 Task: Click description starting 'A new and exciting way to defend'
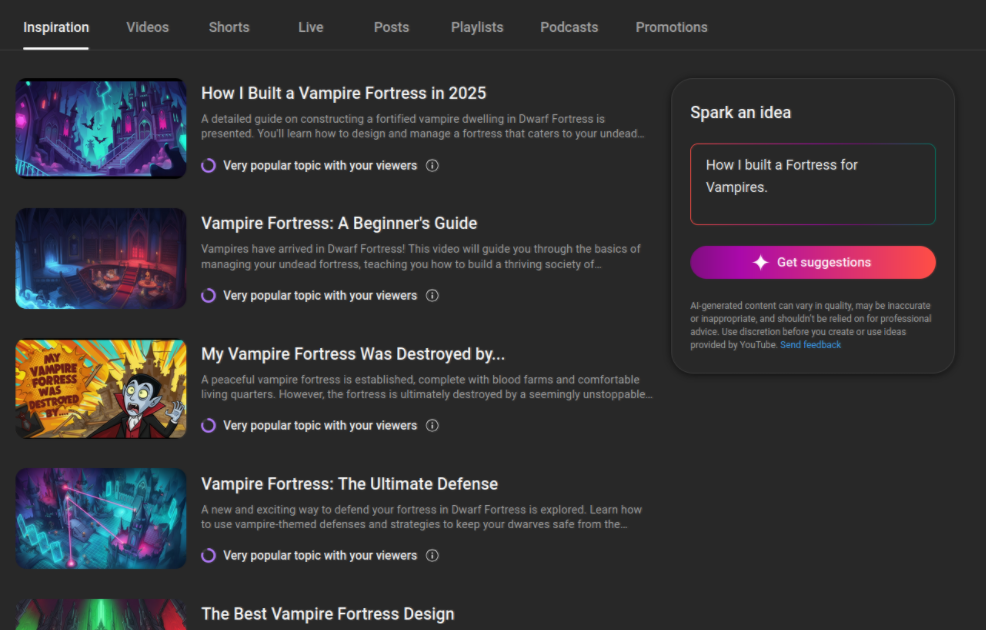pos(421,517)
